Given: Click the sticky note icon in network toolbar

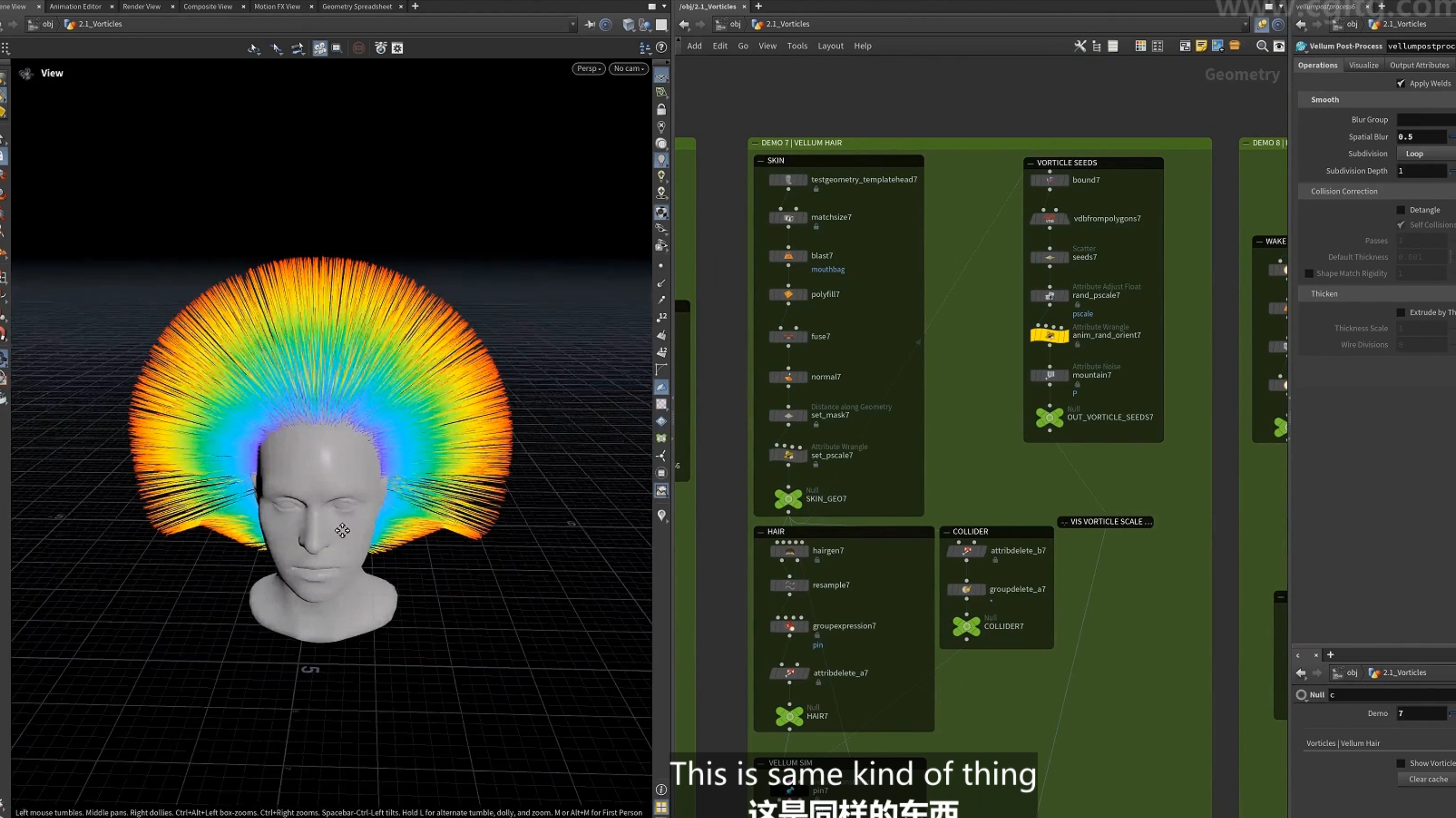Looking at the screenshot, I should coord(1201,47).
